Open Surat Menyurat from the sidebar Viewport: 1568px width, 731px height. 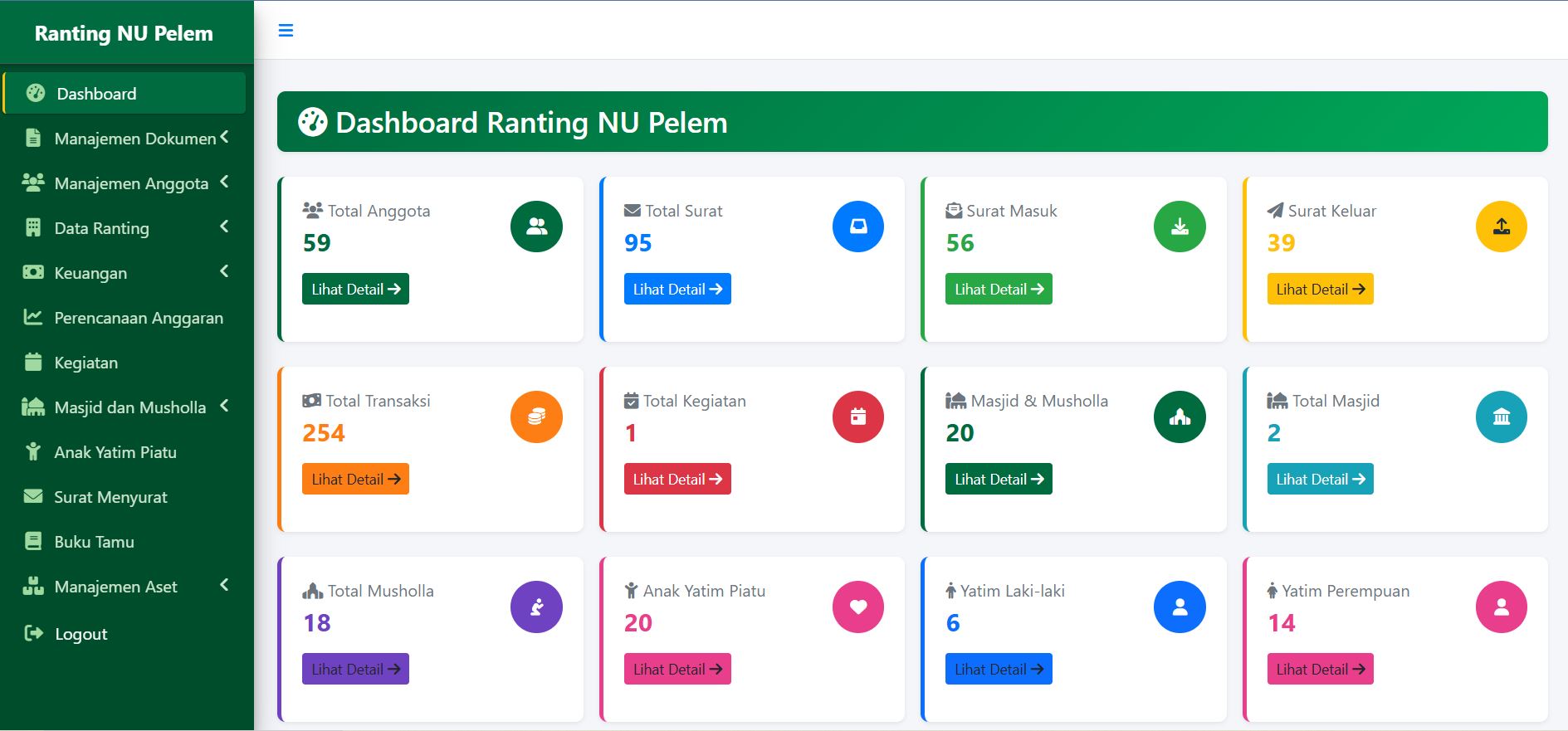(x=110, y=497)
